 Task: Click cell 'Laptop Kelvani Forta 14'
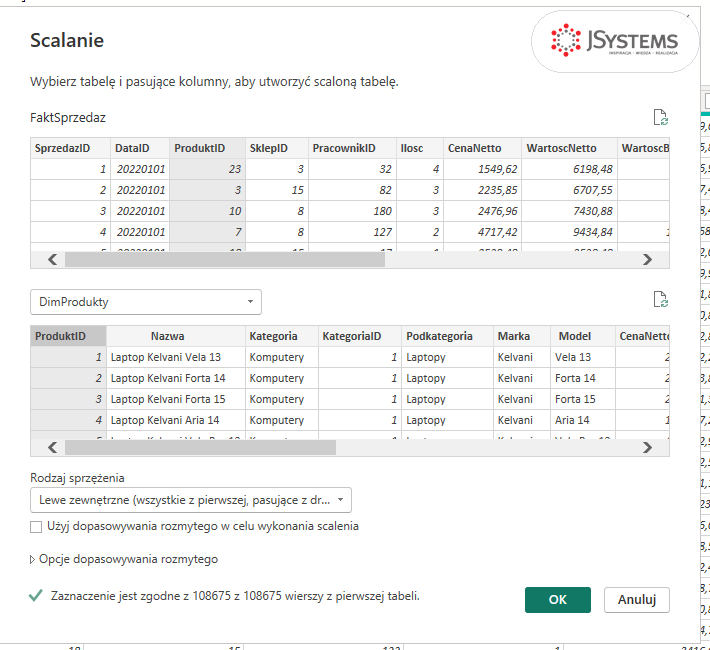pos(176,378)
